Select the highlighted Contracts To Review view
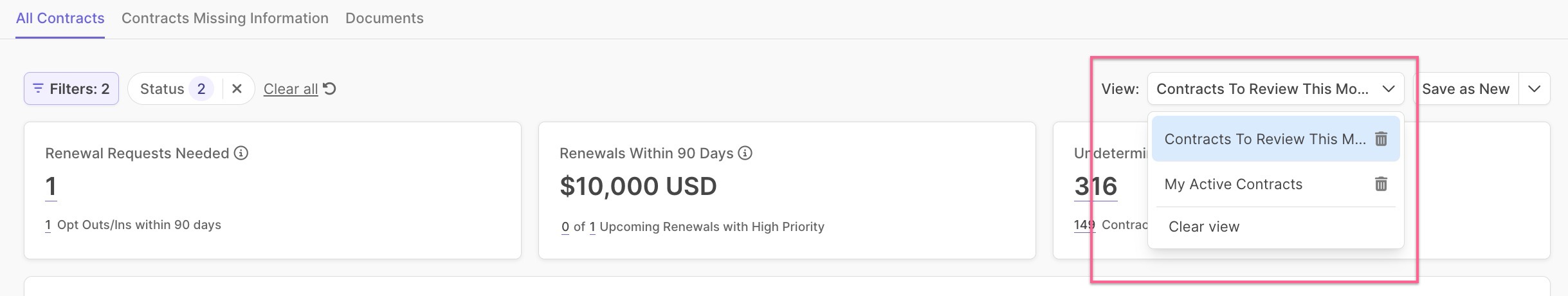Viewport: 1568px width, 296px height. [1264, 139]
